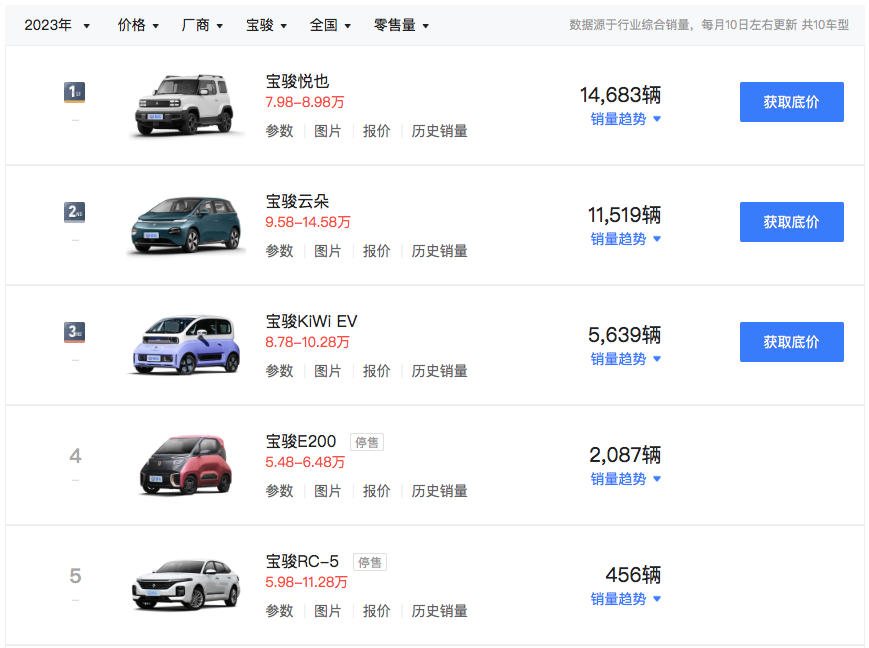Open the 零售量 sales type dropdown
The height and width of the screenshot is (648, 869).
pos(401,25)
